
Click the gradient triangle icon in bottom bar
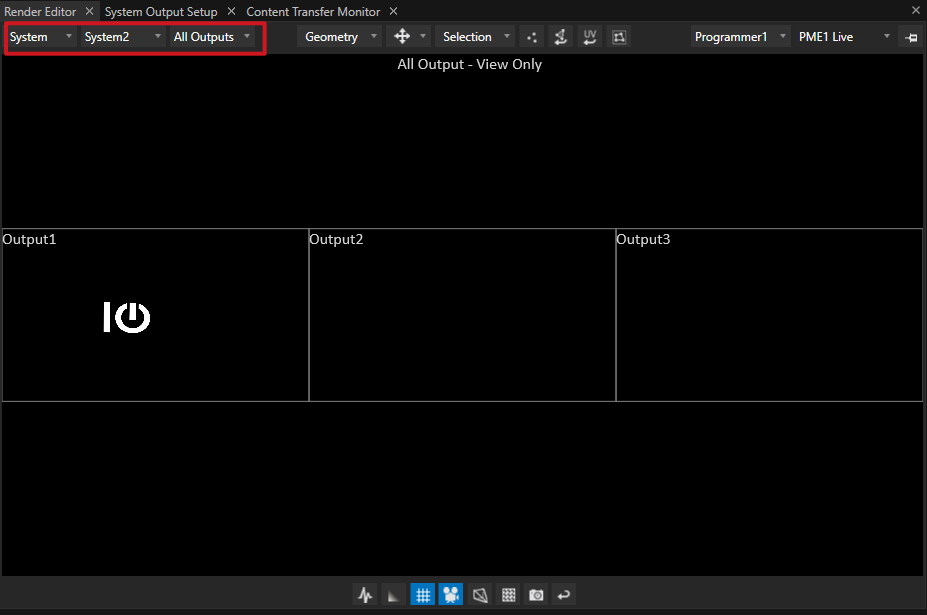tap(393, 594)
